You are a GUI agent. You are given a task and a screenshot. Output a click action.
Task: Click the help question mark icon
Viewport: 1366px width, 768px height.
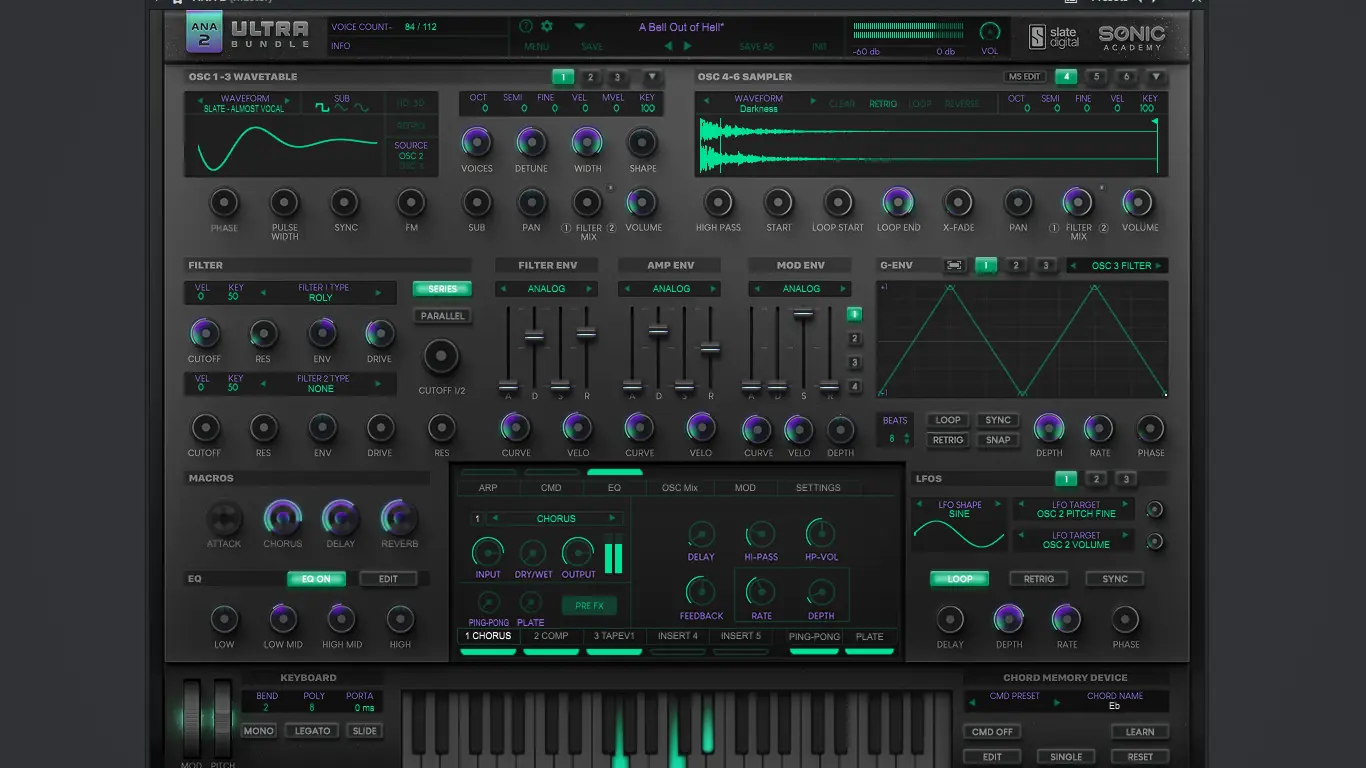click(524, 26)
